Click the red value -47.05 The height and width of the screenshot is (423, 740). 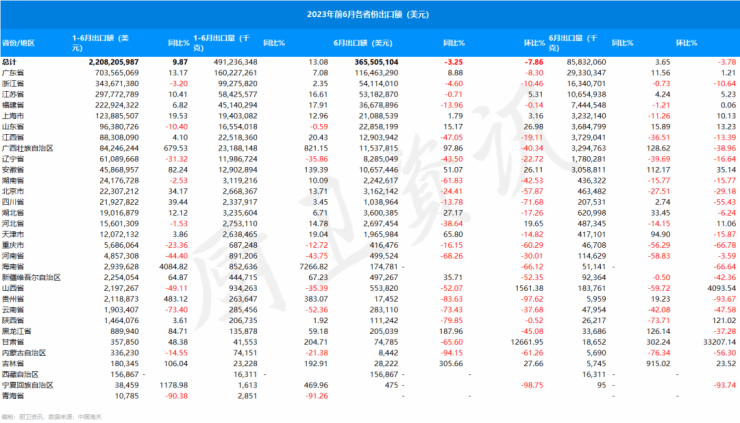tap(452, 137)
